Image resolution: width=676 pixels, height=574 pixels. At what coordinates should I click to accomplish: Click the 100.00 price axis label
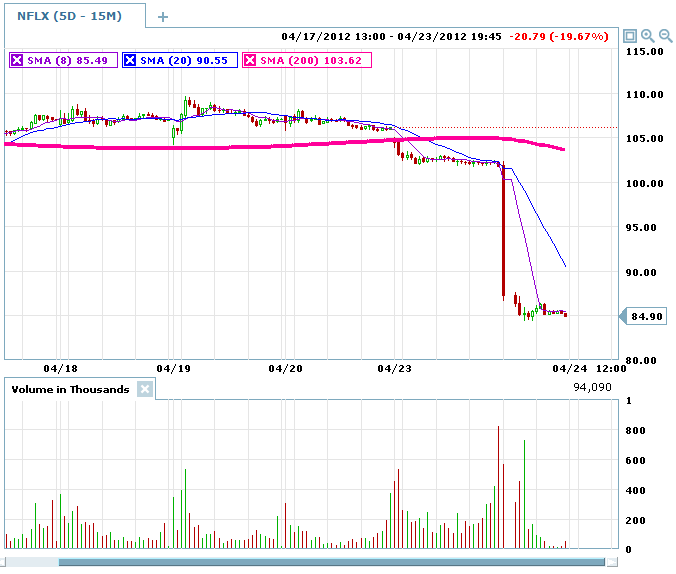point(645,183)
